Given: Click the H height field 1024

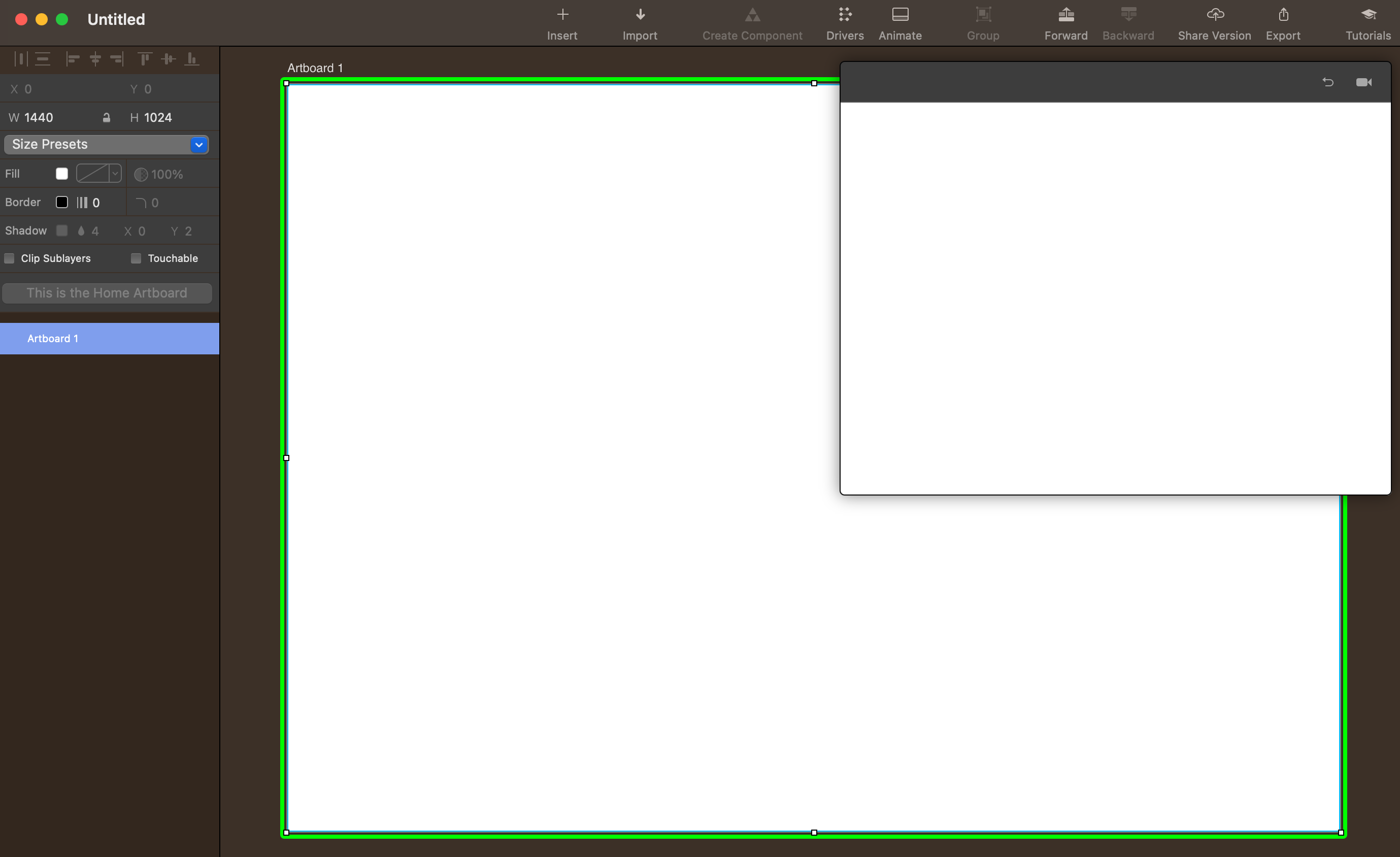Looking at the screenshot, I should click(x=158, y=118).
